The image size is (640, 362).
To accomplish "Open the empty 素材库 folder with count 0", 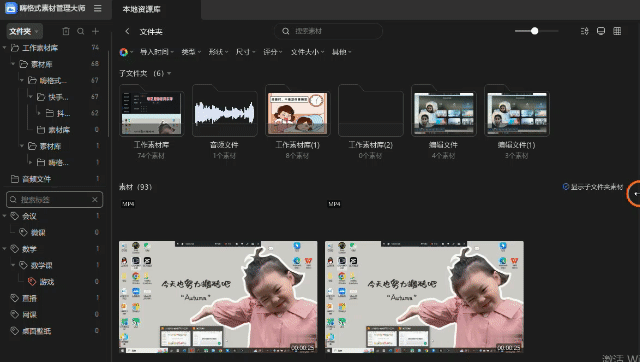I will [x=59, y=130].
